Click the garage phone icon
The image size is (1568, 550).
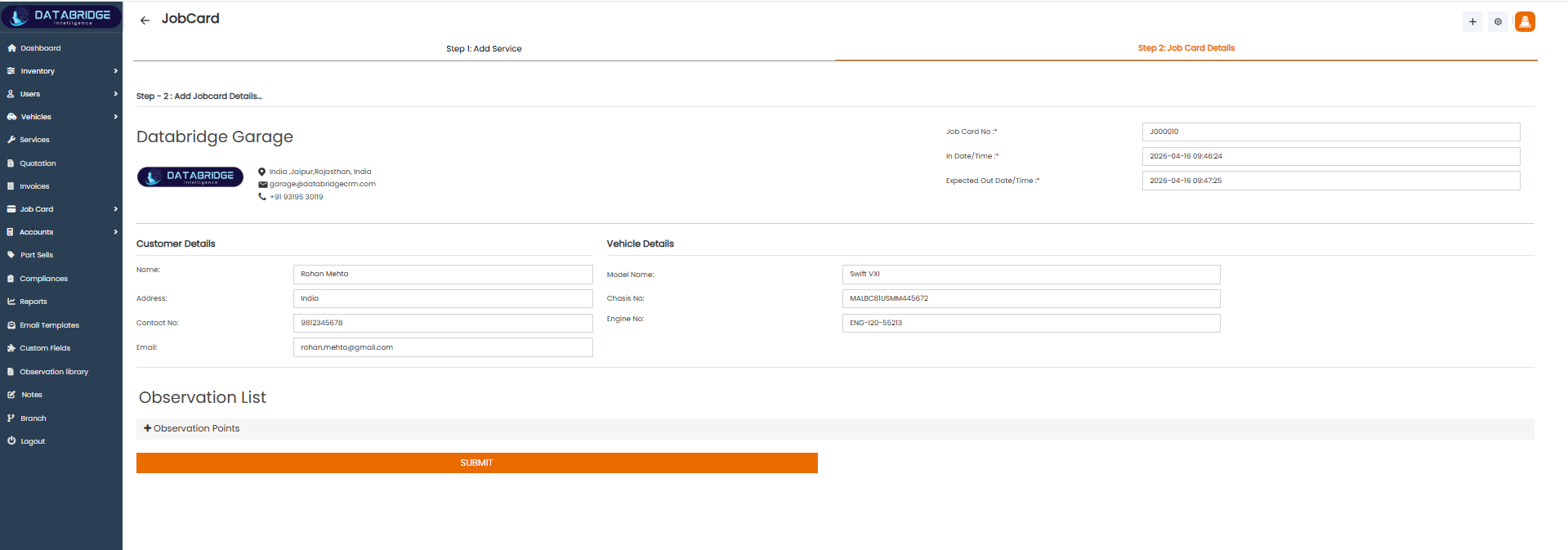[262, 197]
